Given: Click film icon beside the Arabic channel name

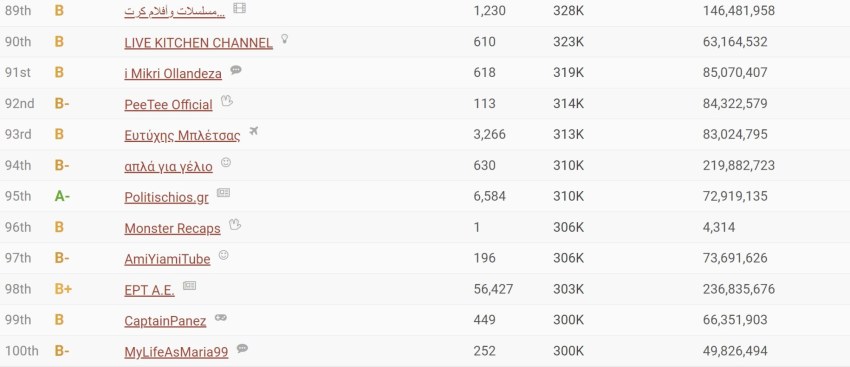Looking at the screenshot, I should click(x=239, y=8).
